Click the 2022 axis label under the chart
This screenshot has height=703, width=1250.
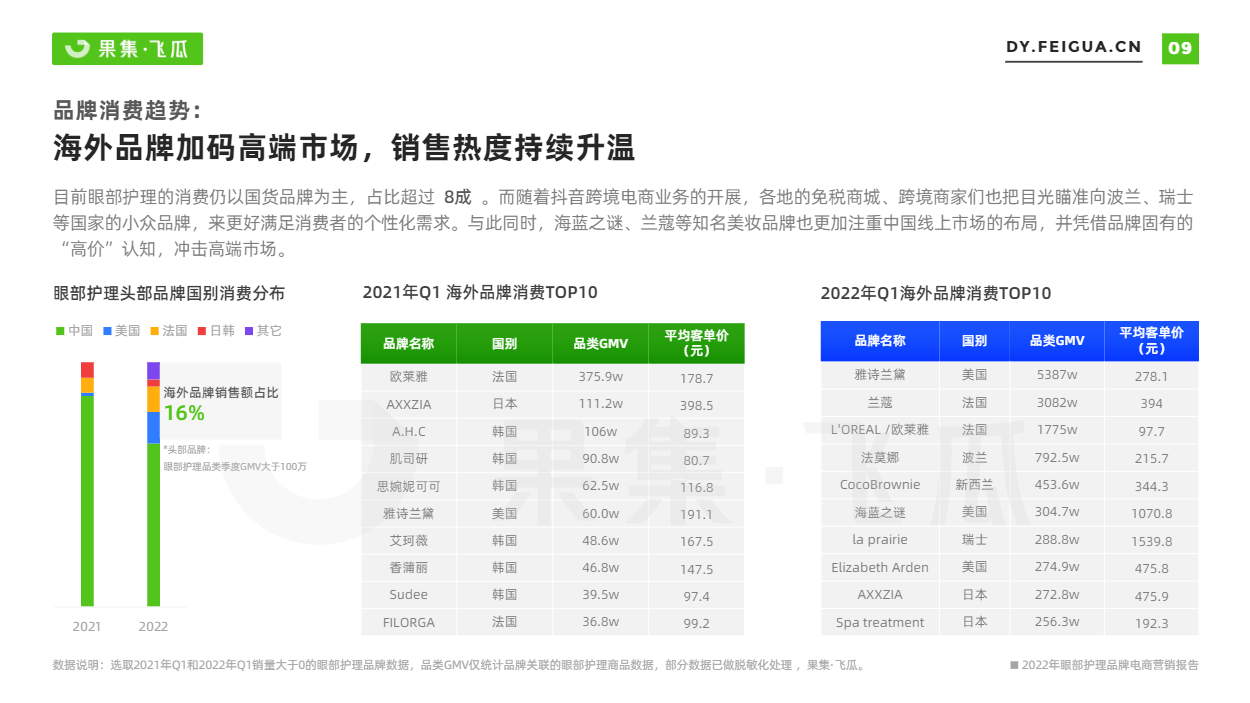pos(153,627)
